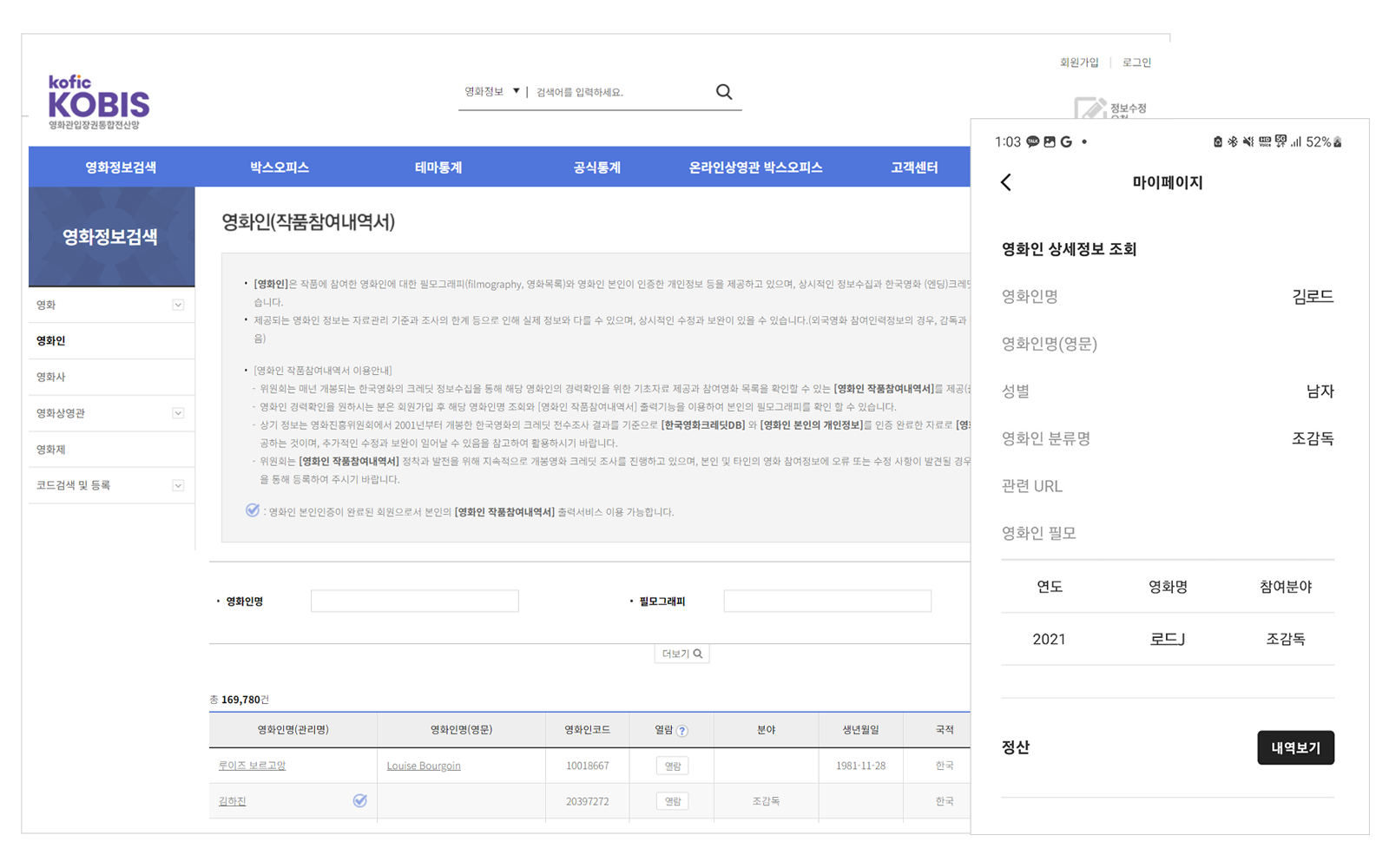Click the 정보수정 pencil icon

(1089, 108)
